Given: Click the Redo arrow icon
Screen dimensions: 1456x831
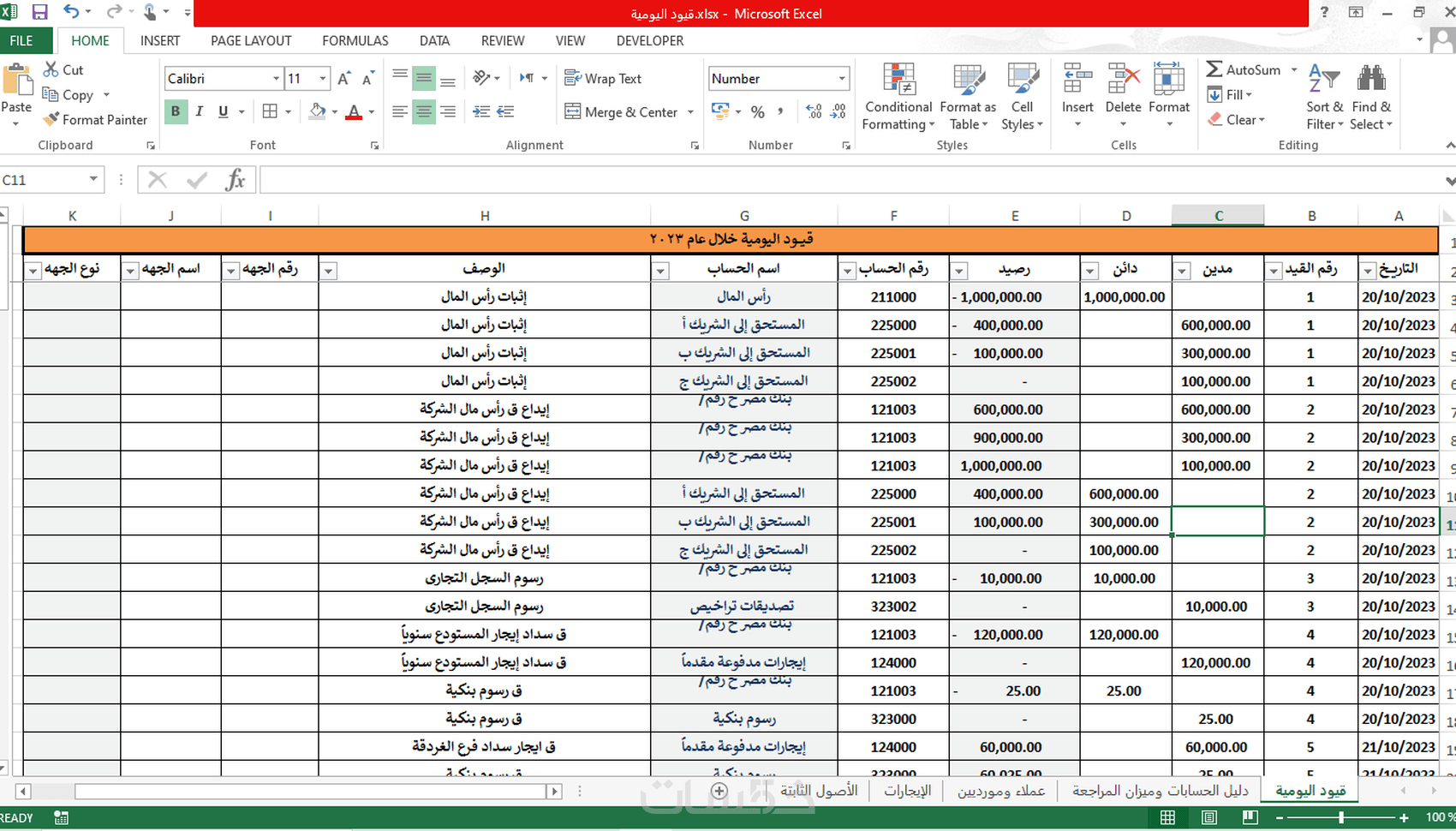Looking at the screenshot, I should [x=114, y=12].
